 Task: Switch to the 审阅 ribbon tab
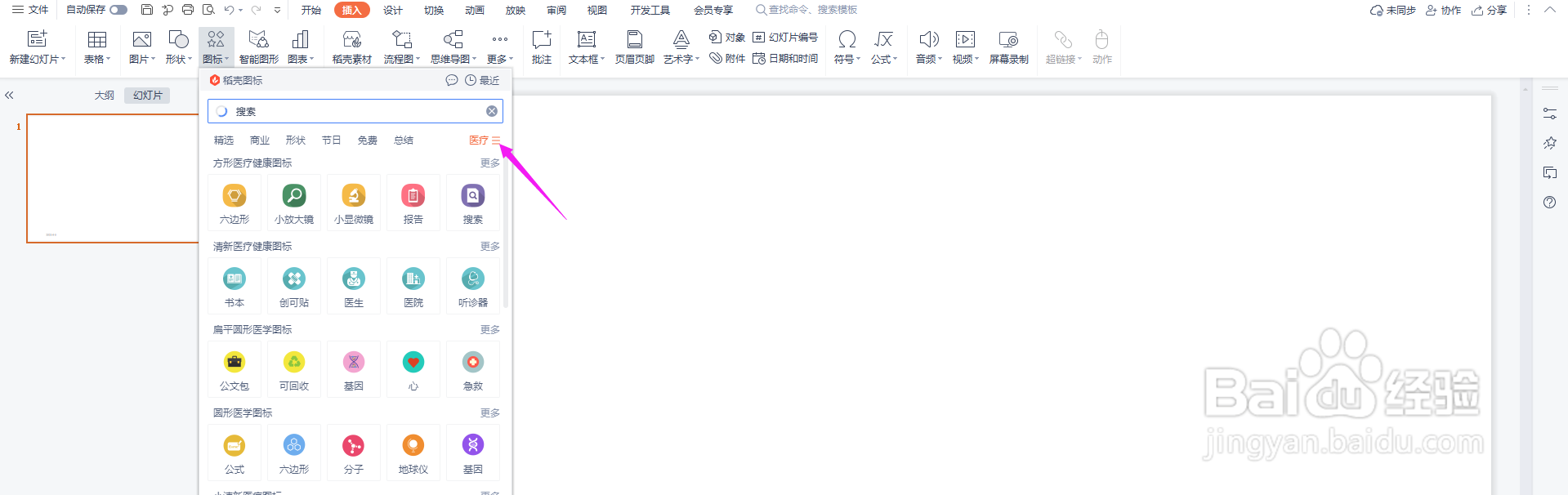pyautogui.click(x=556, y=10)
